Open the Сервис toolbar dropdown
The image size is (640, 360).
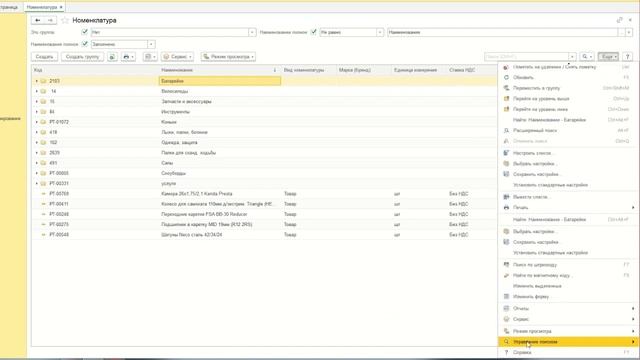[177, 57]
